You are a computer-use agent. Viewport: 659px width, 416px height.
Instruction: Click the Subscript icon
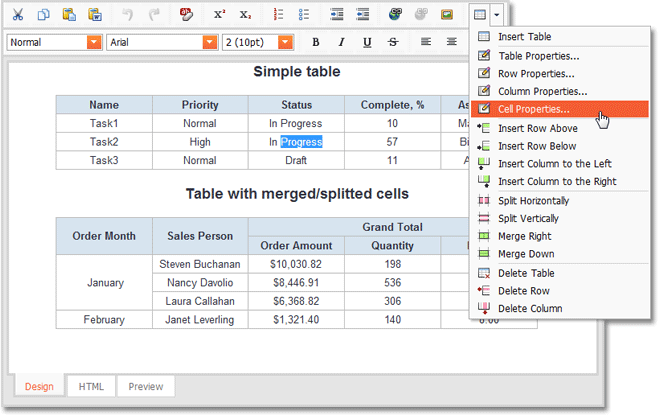point(245,15)
